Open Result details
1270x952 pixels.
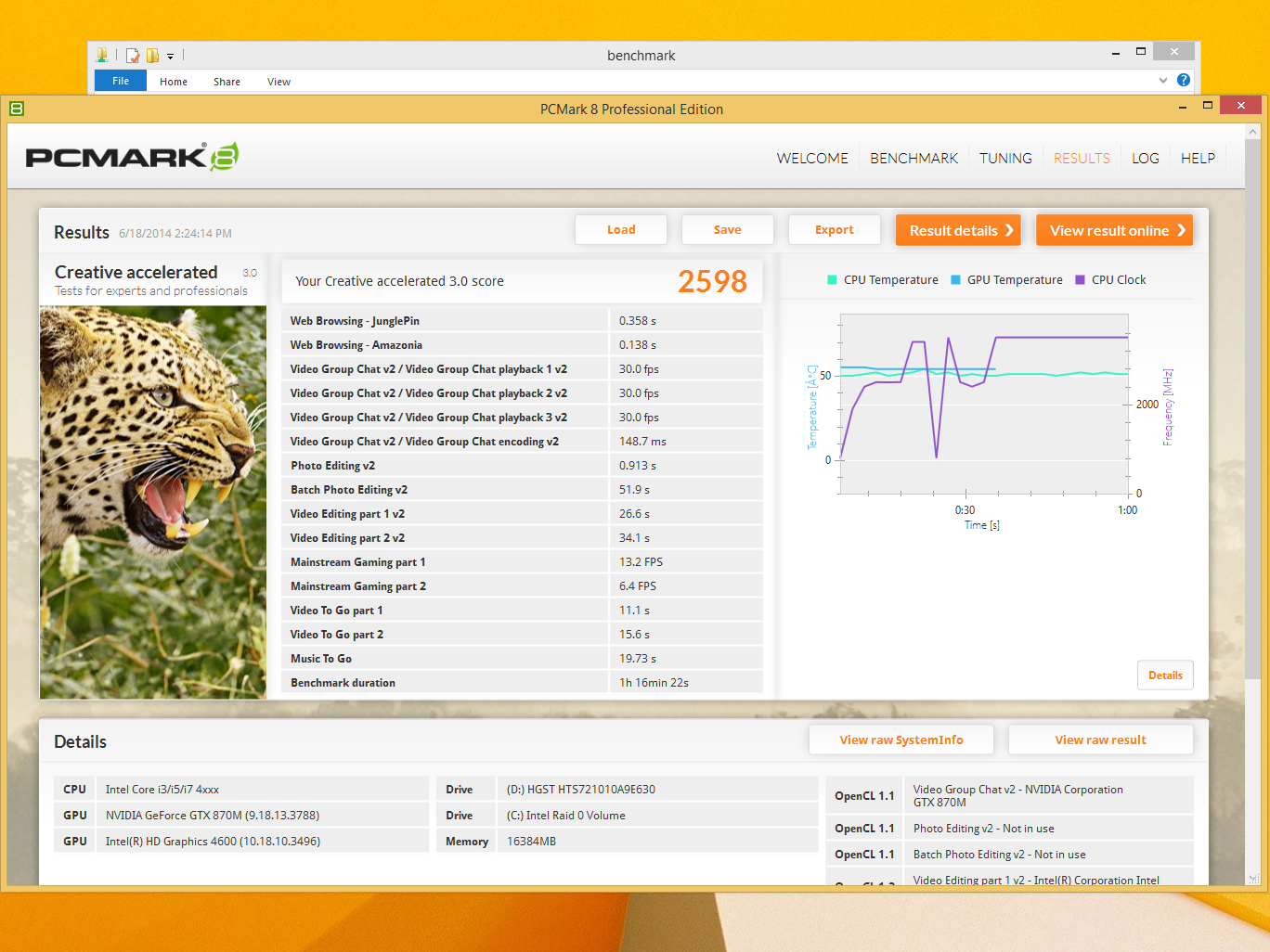(x=958, y=230)
